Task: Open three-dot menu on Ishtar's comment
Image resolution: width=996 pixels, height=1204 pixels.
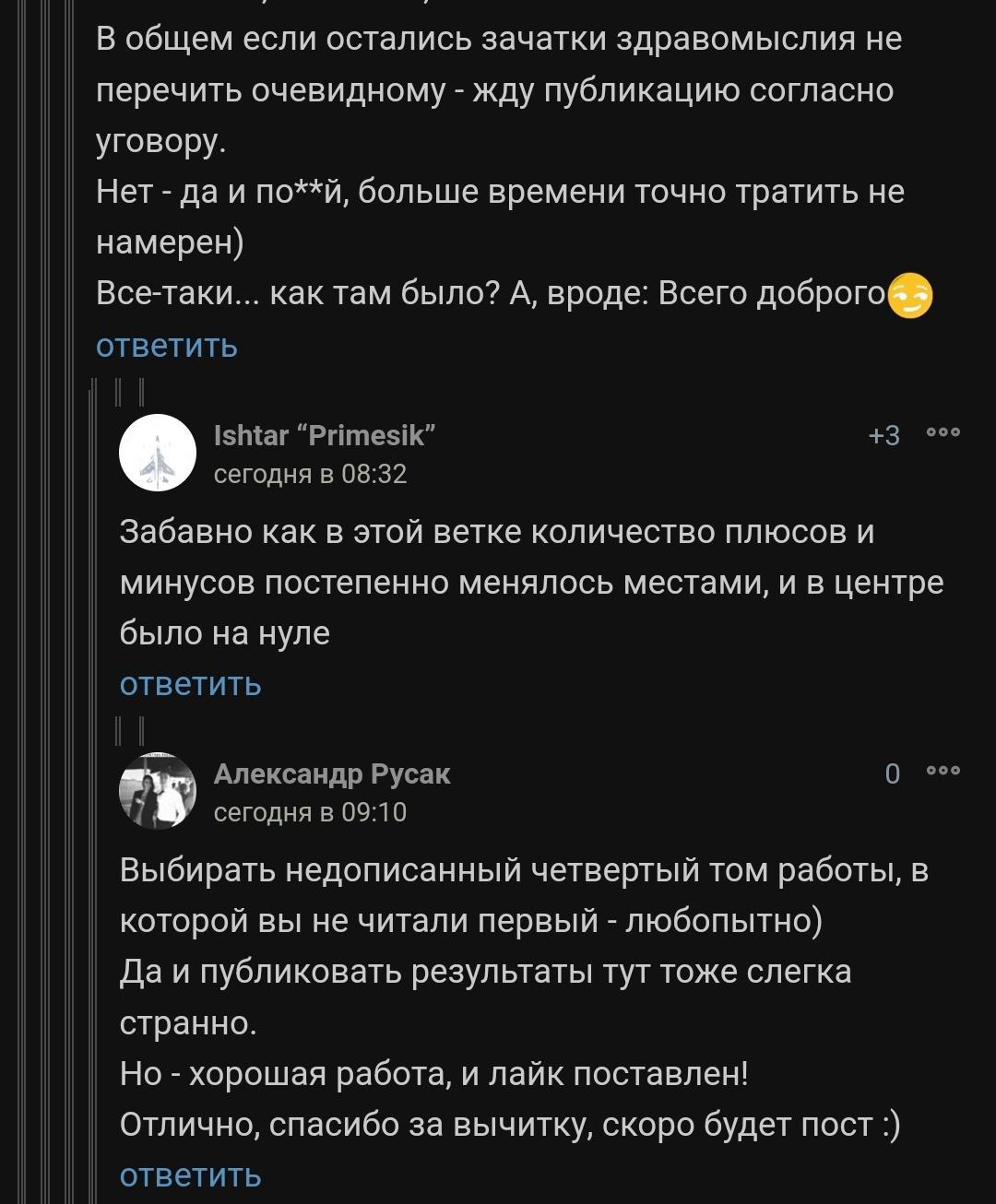Action: (x=943, y=435)
